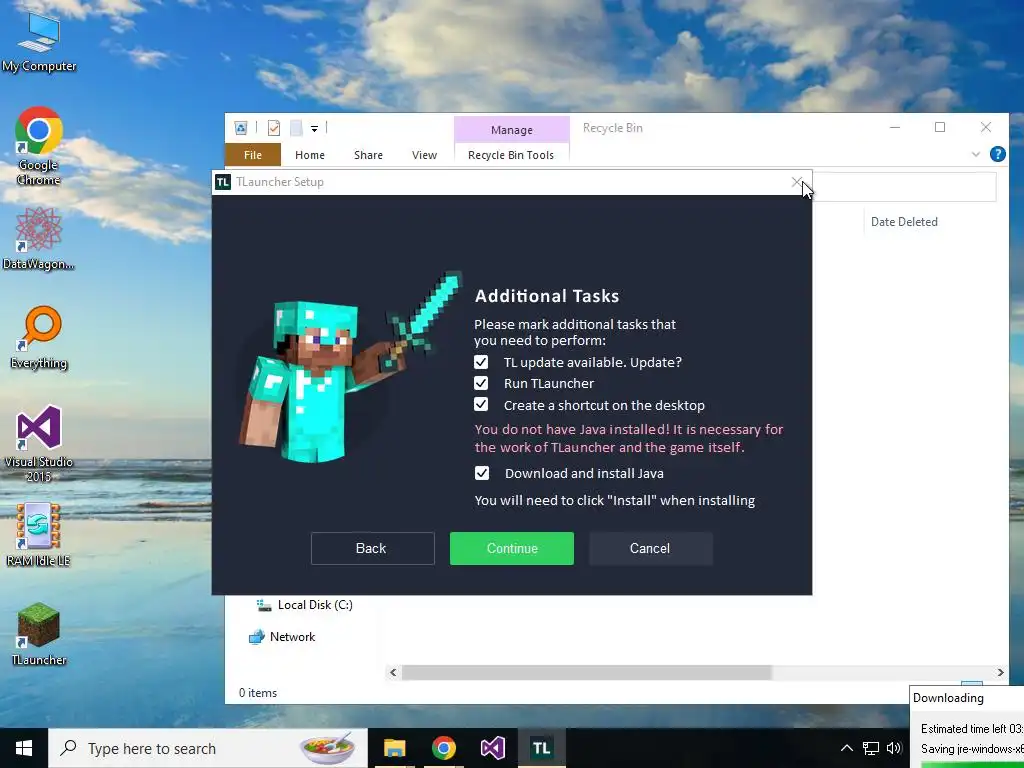Open the File tab in Recycle Bin
The height and width of the screenshot is (768, 1024).
253,155
